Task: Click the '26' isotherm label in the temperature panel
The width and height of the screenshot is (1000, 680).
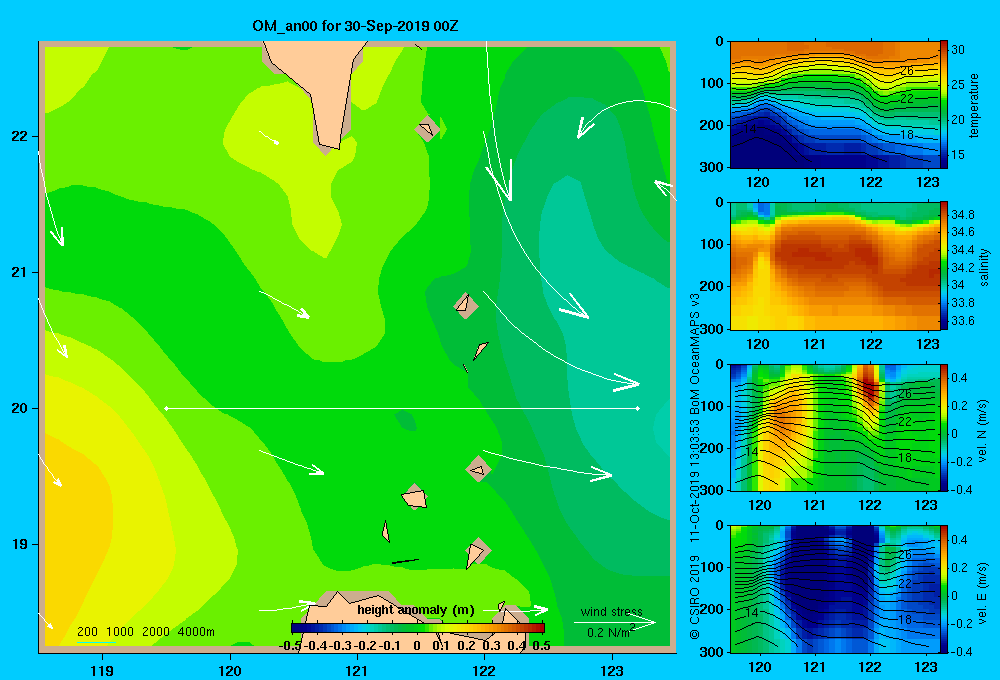Action: [907, 71]
